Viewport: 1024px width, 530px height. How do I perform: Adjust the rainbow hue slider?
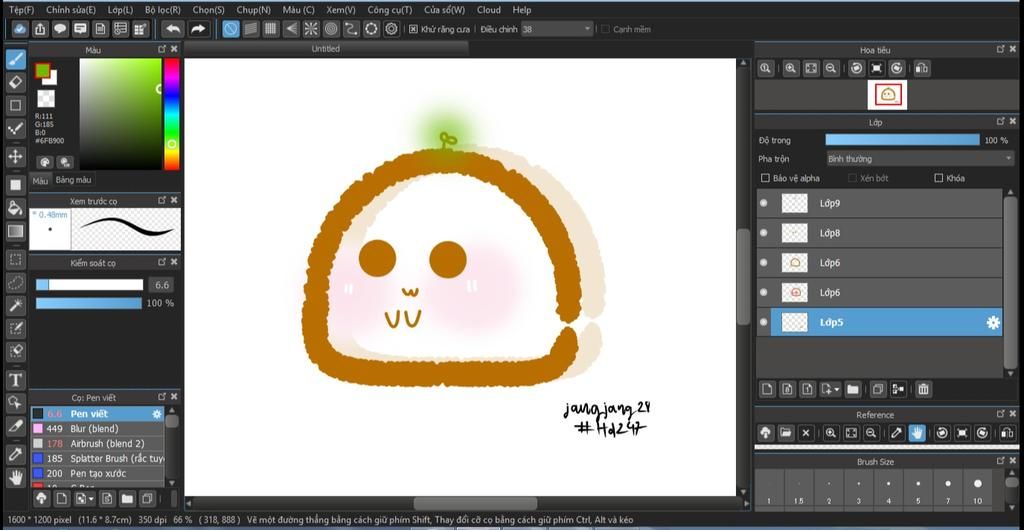click(x=171, y=114)
